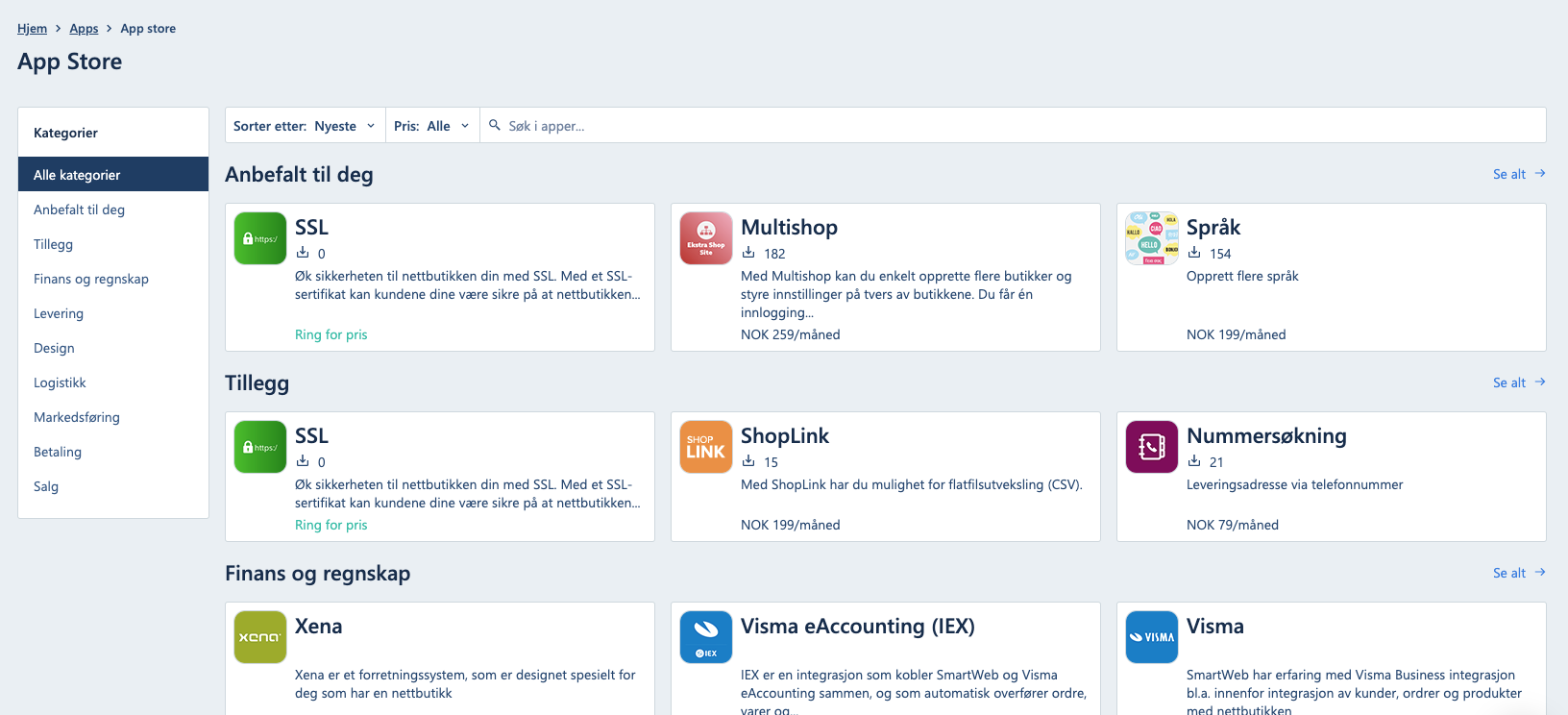Open the ShopLink app title
The height and width of the screenshot is (715, 1568).
pyautogui.click(x=785, y=436)
